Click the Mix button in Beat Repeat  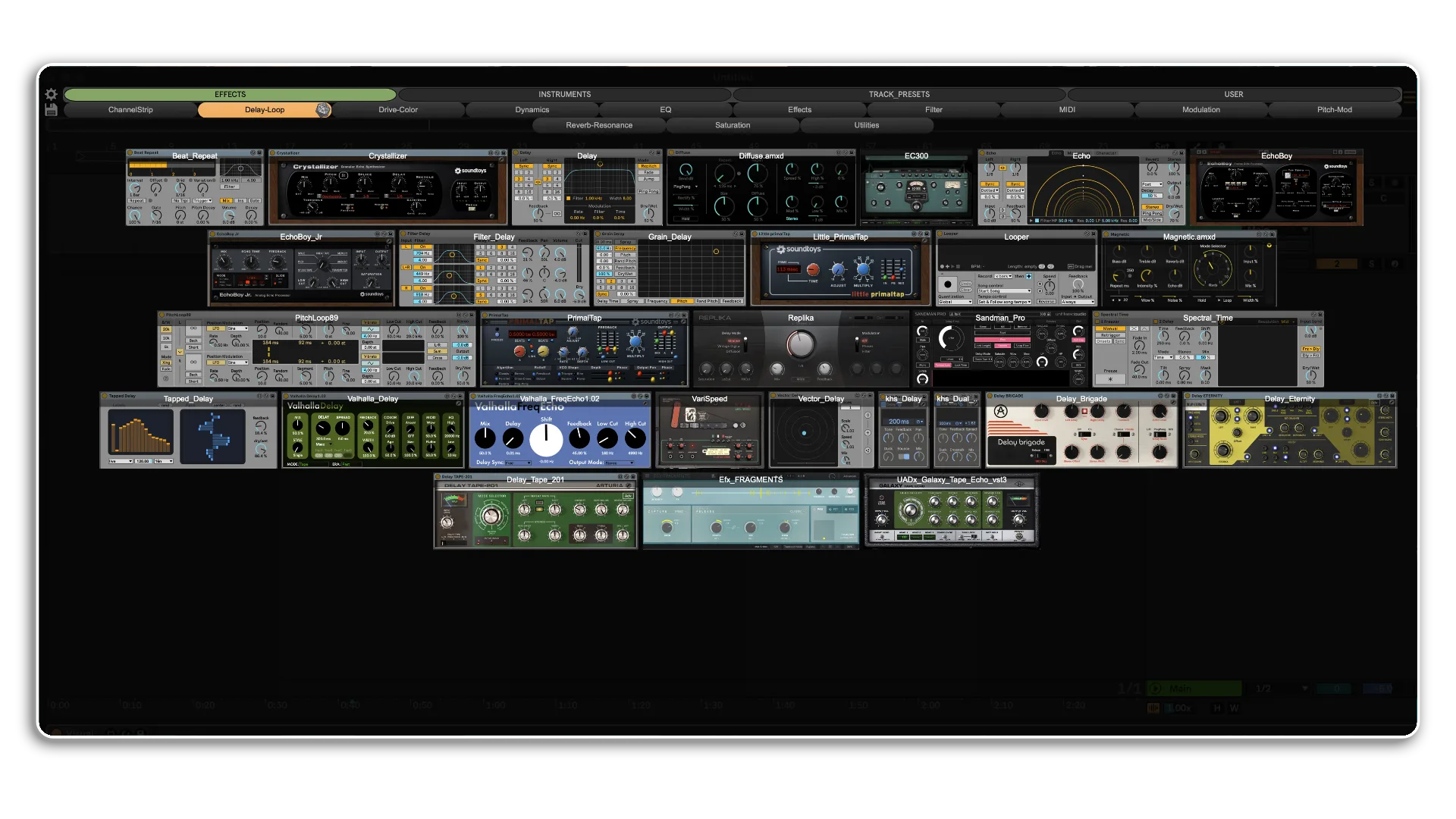coord(226,200)
